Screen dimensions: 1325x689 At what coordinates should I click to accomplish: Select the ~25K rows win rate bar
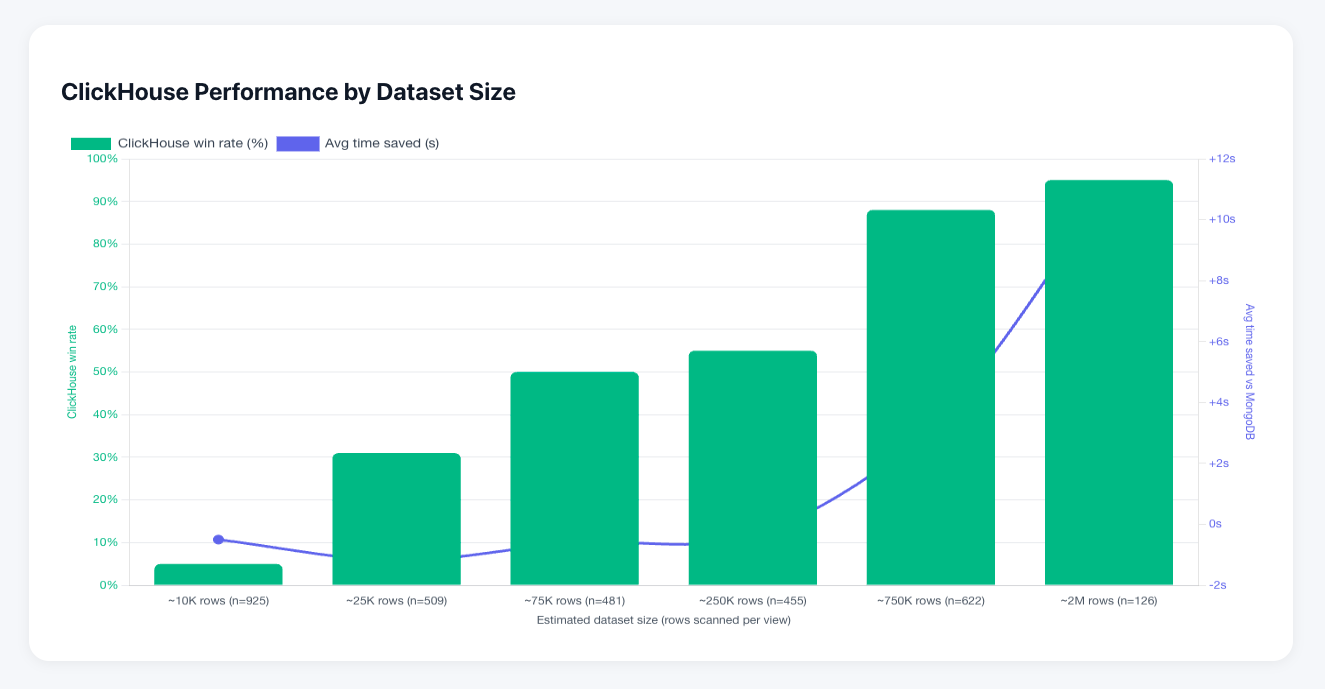tap(396, 519)
